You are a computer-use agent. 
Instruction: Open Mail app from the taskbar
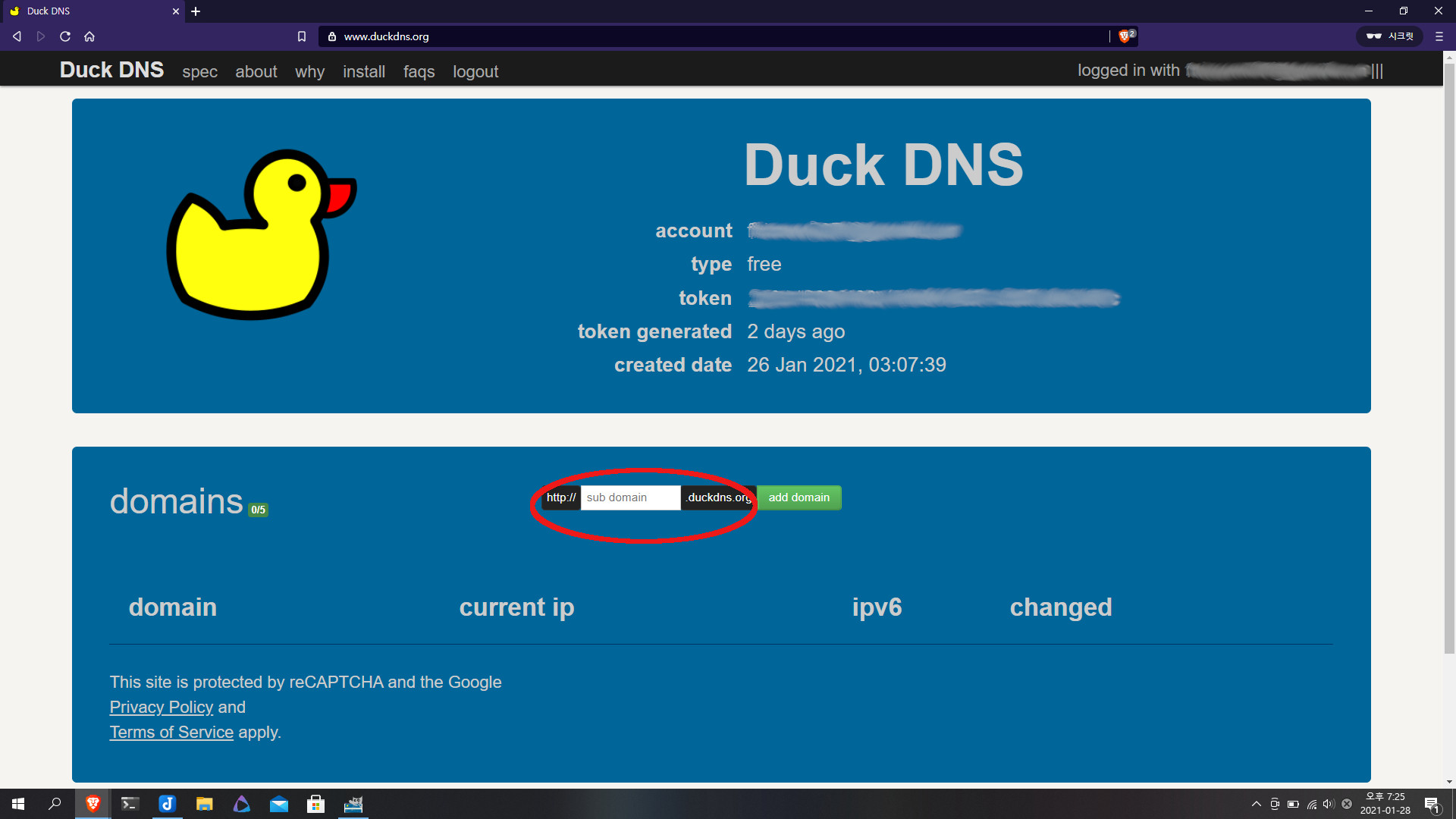click(278, 804)
